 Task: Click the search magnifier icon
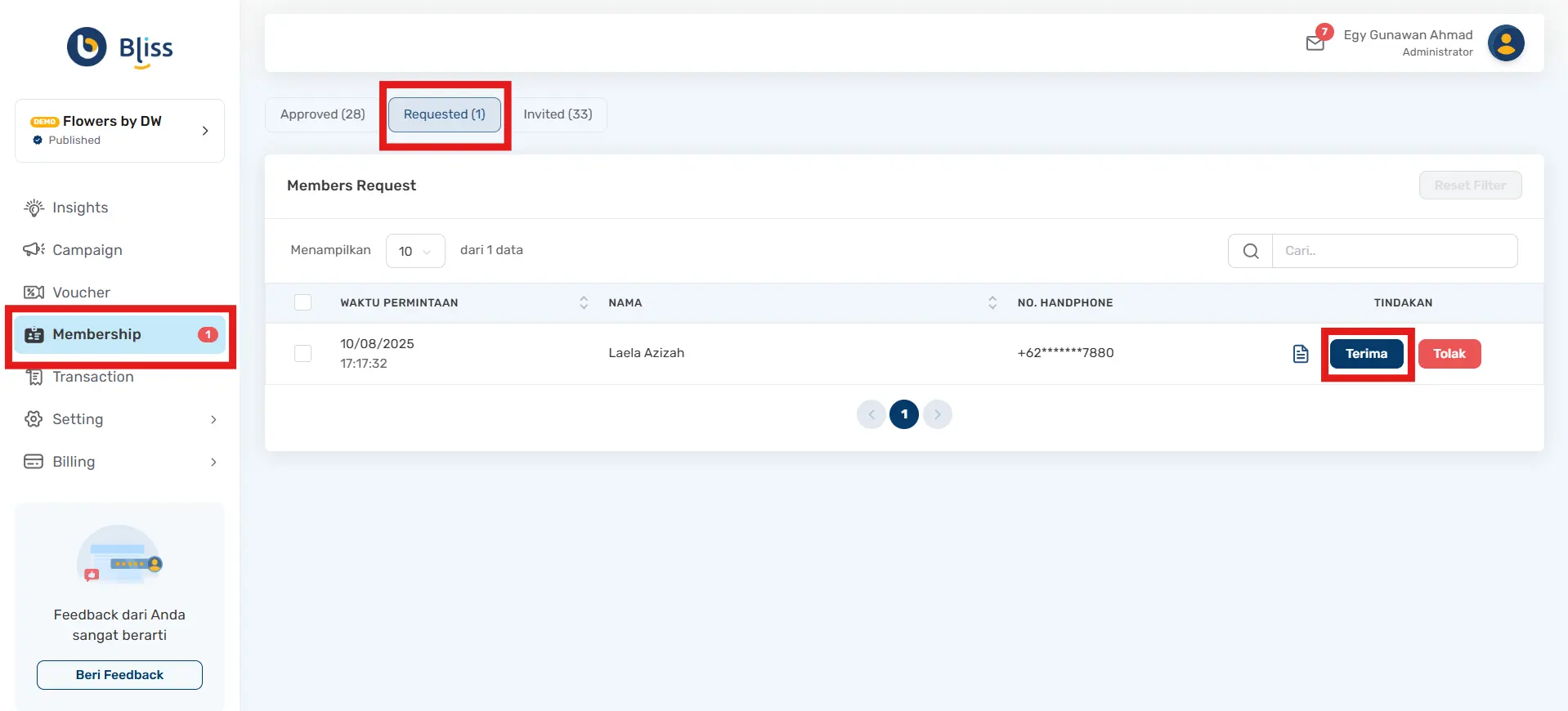coord(1250,251)
